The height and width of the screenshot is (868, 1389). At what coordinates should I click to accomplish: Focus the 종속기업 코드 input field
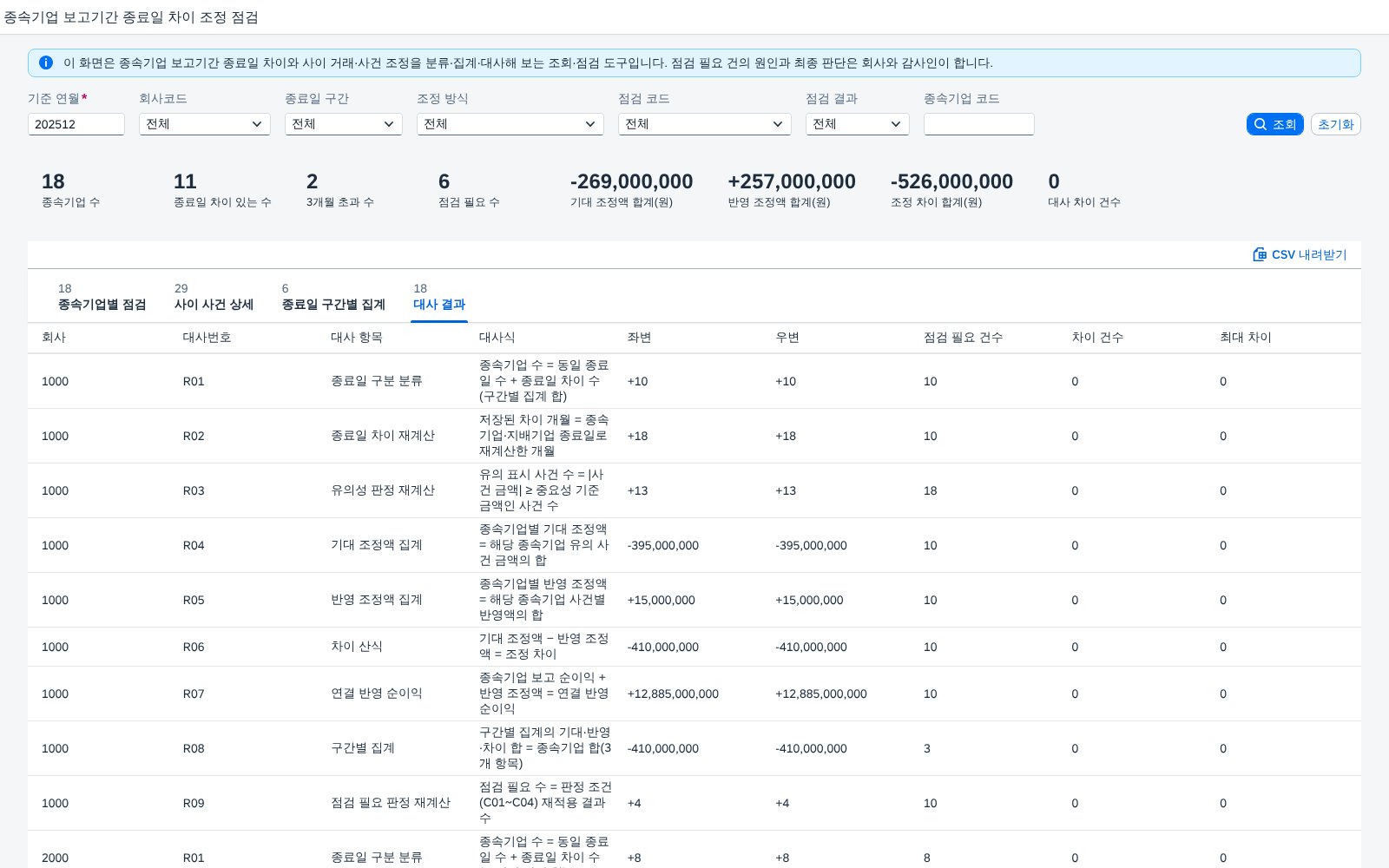click(x=979, y=124)
